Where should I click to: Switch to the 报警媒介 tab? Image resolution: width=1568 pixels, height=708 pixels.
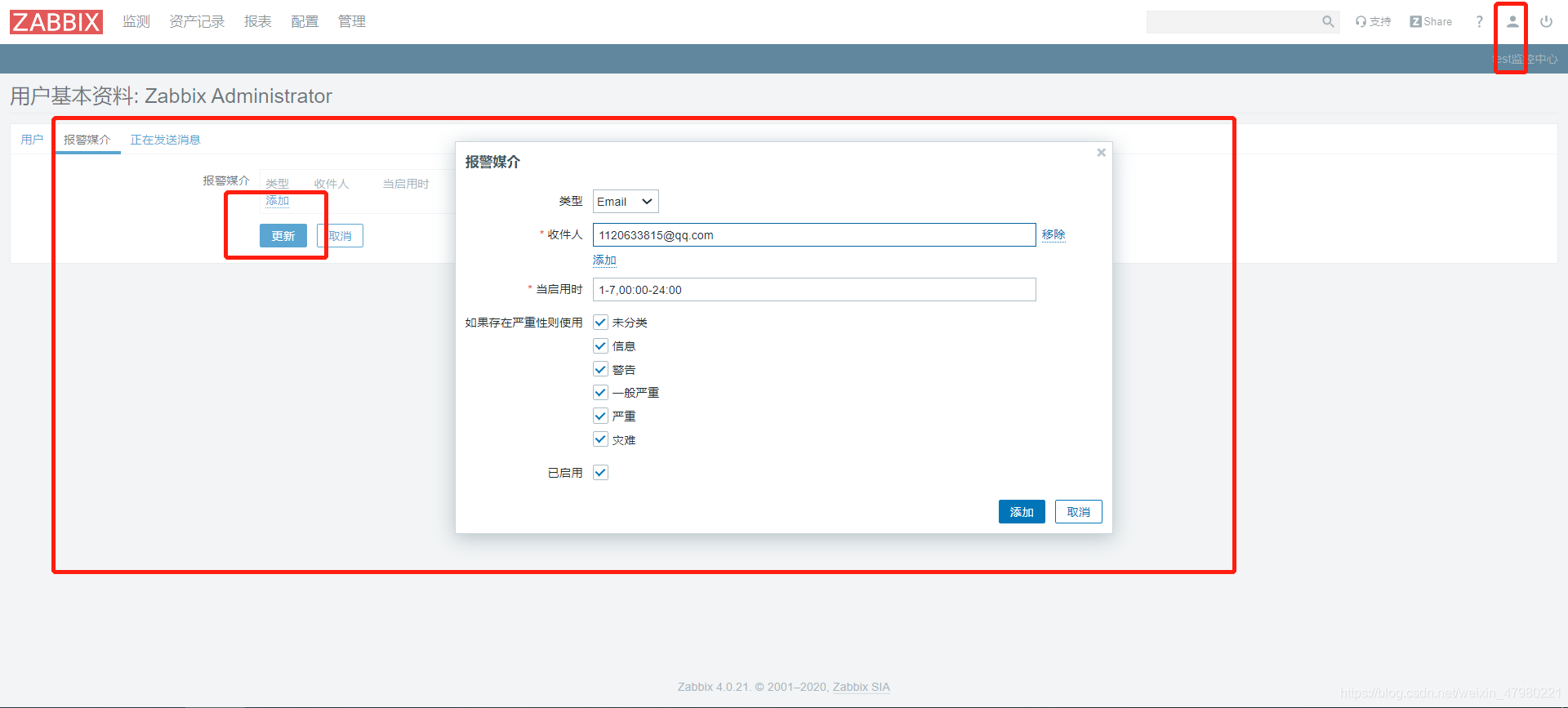pos(87,140)
